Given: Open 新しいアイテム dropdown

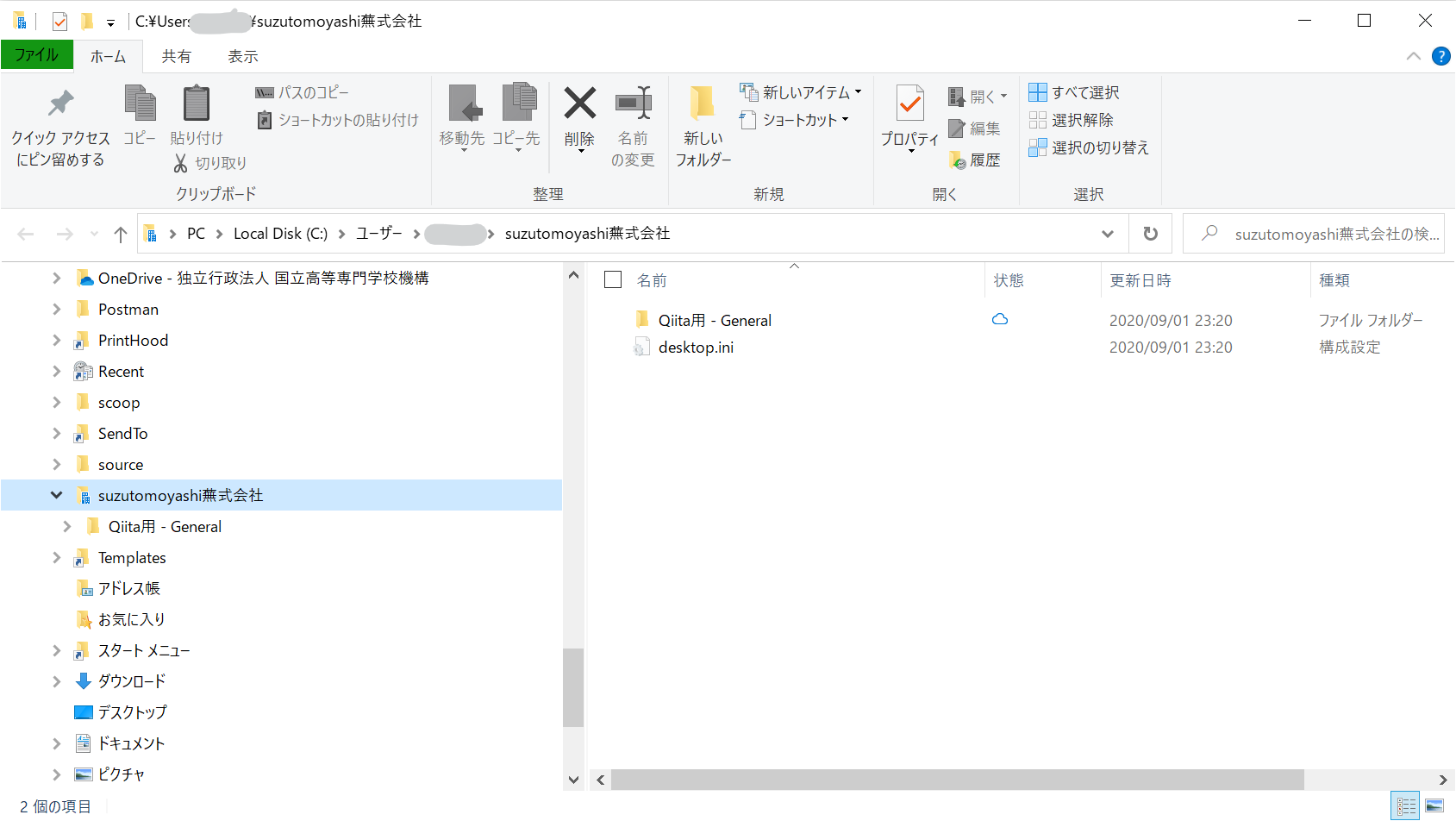Looking at the screenshot, I should [x=801, y=92].
